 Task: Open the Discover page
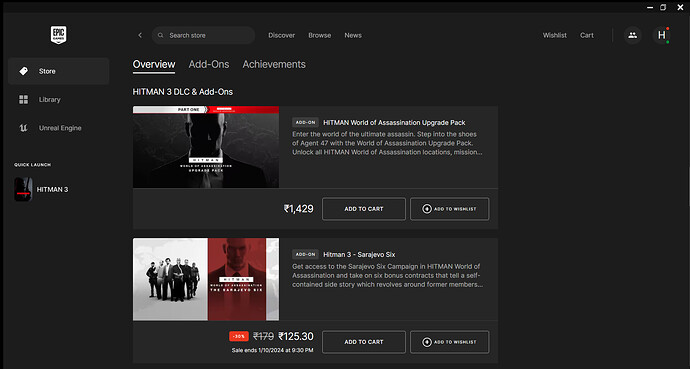[282, 35]
